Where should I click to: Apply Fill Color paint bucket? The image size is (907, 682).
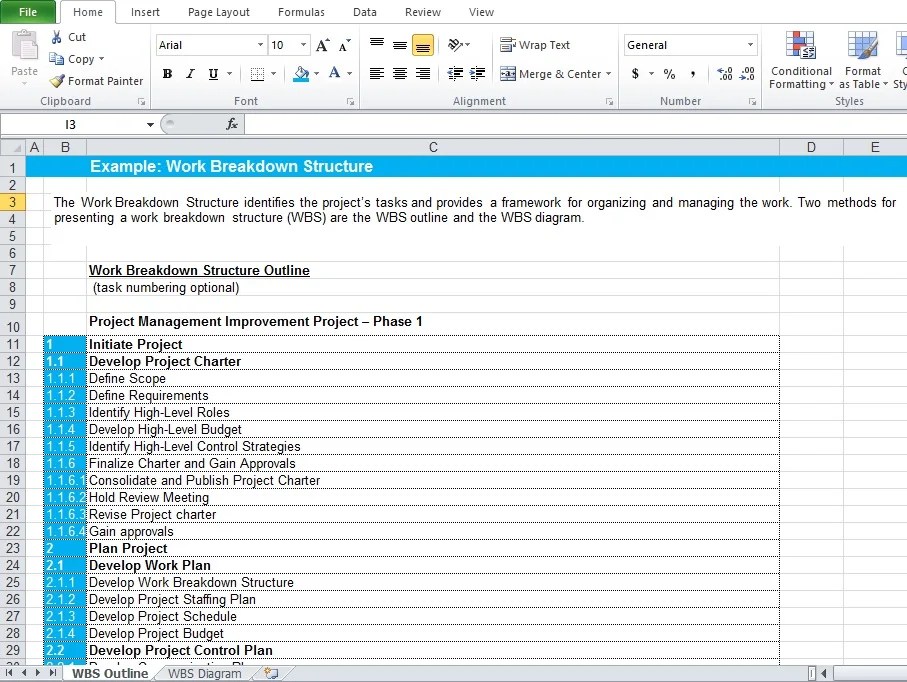coord(301,73)
